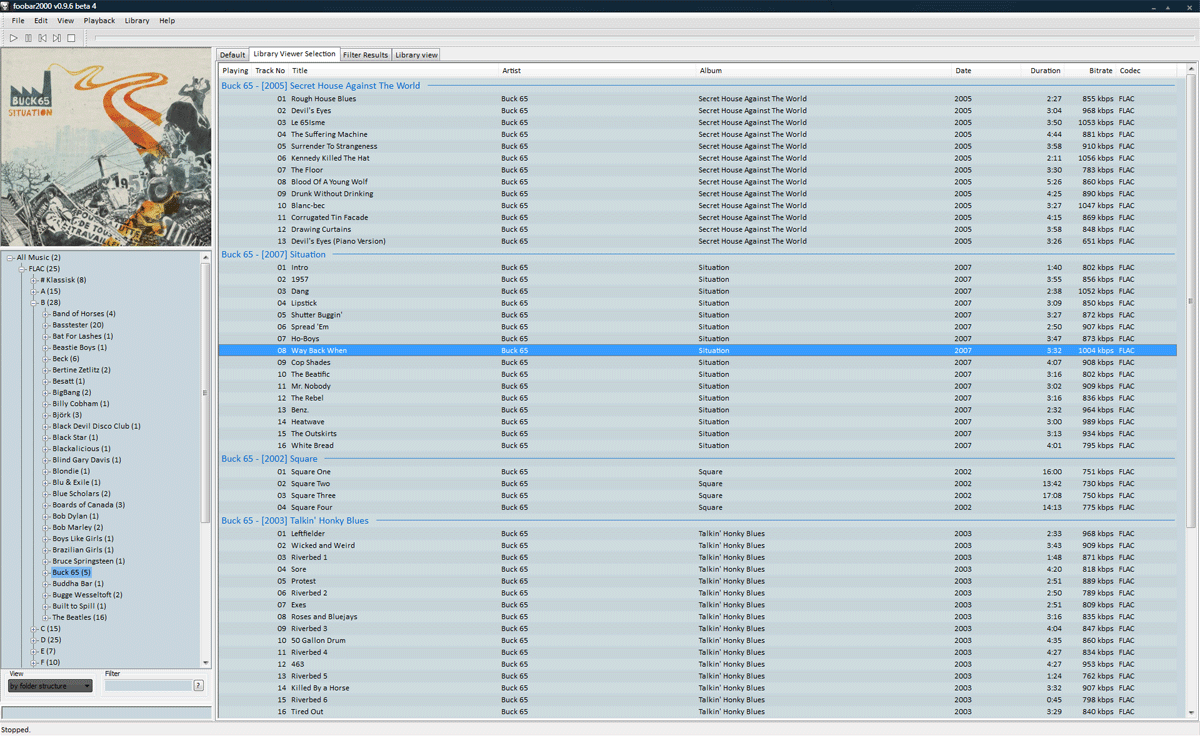This screenshot has height=736, width=1200.
Task: Open the 'by folder structure' view dropdown
Action: point(50,686)
